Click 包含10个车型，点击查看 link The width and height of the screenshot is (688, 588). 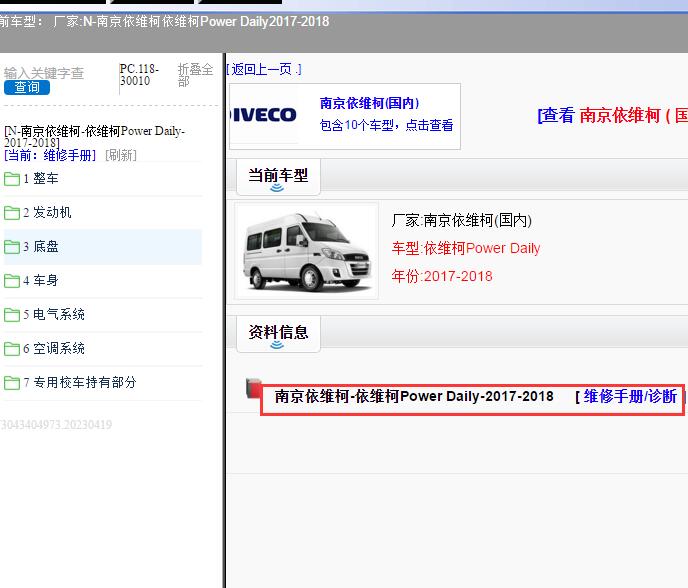[386, 125]
